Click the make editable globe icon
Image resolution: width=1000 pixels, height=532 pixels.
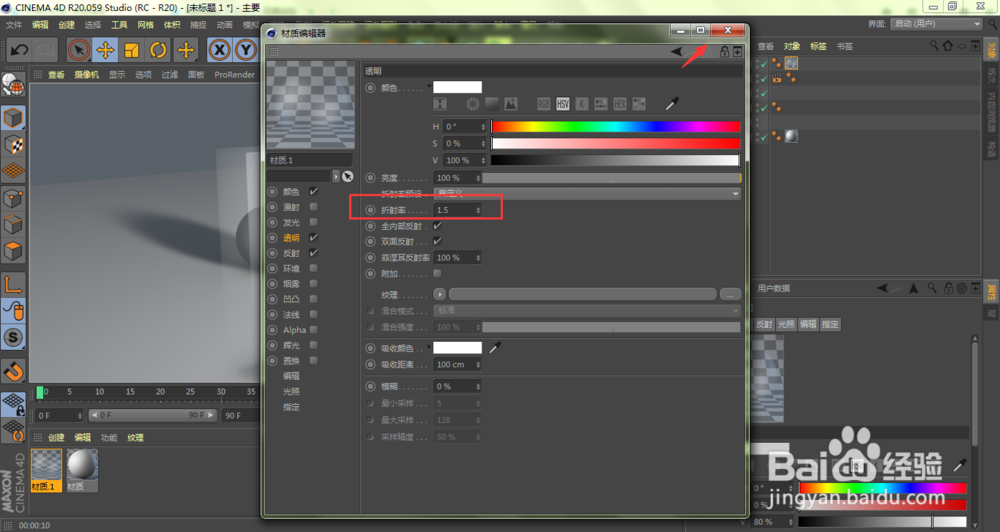pos(13,84)
